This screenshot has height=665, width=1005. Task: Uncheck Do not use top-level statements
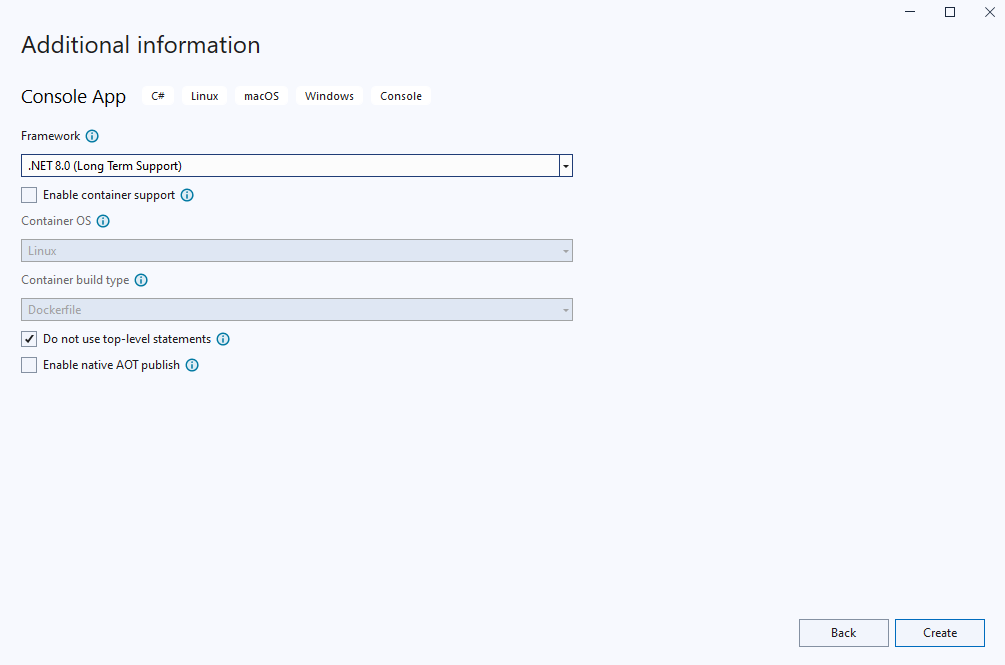coord(29,339)
